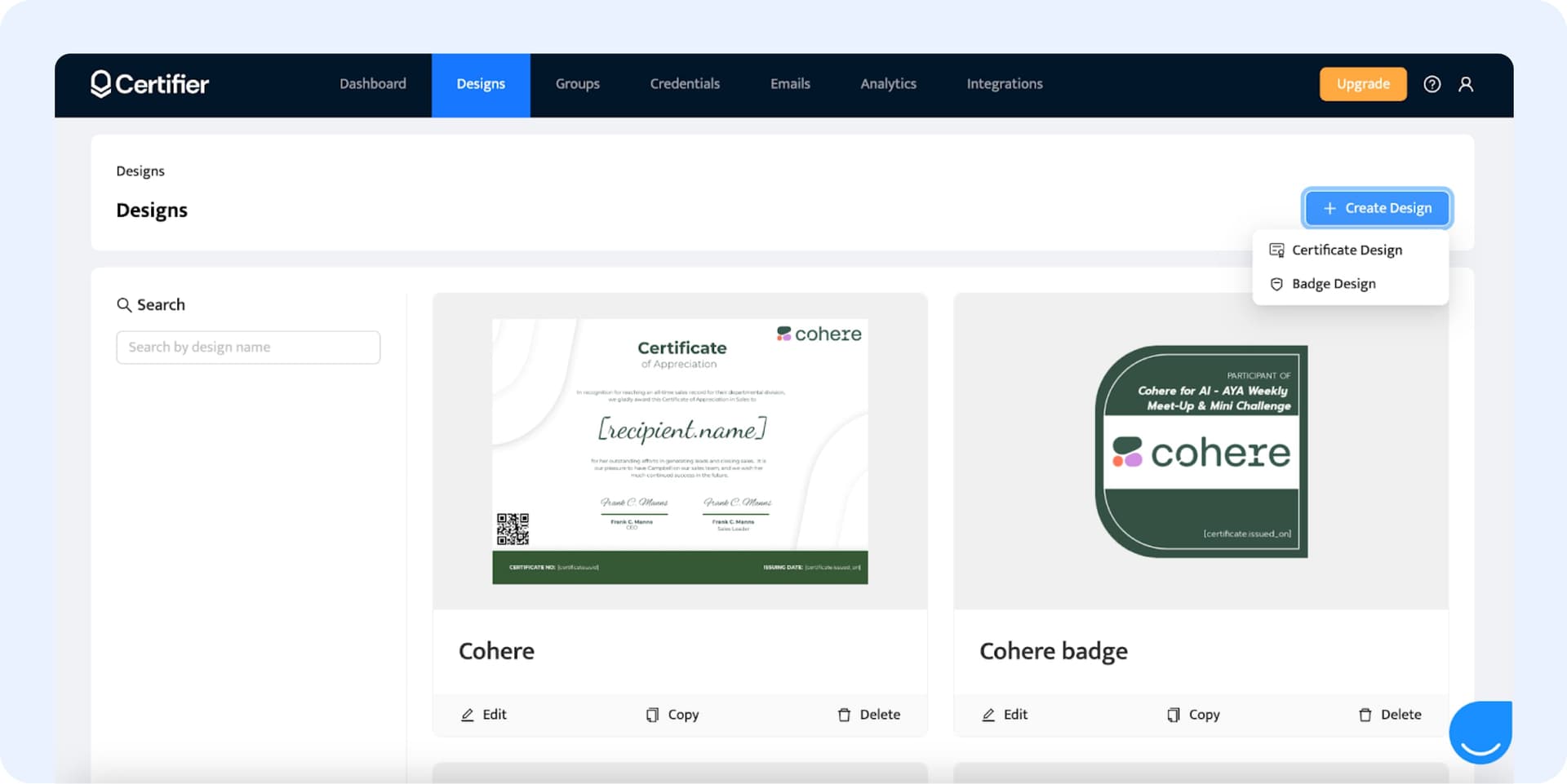1567x784 pixels.
Task: Switch to the Credentials tab
Action: pyautogui.click(x=685, y=84)
